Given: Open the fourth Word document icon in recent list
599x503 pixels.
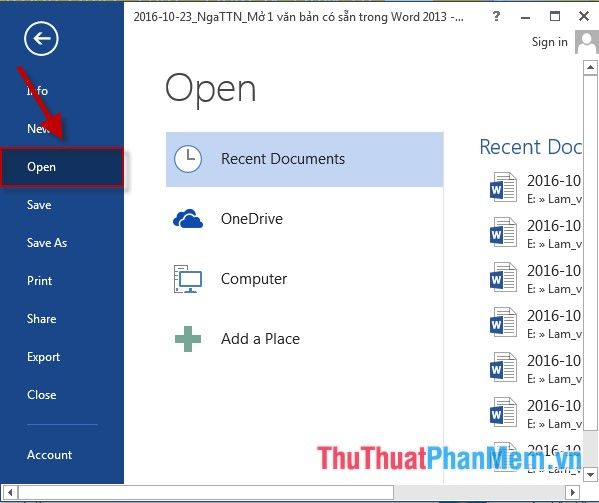Looking at the screenshot, I should [x=503, y=322].
